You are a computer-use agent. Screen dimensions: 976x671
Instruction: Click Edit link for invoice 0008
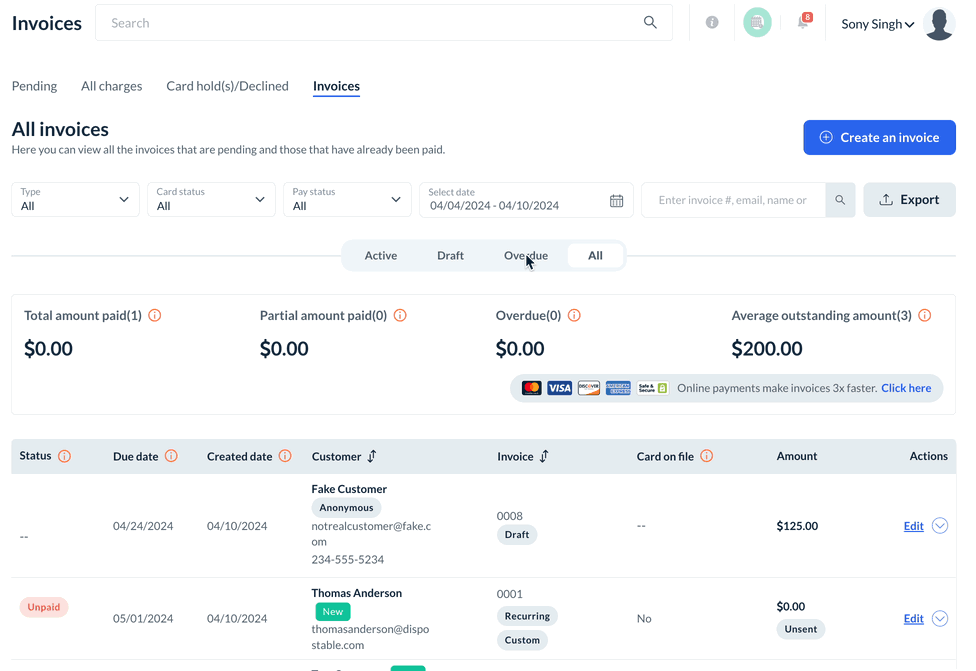coord(914,526)
